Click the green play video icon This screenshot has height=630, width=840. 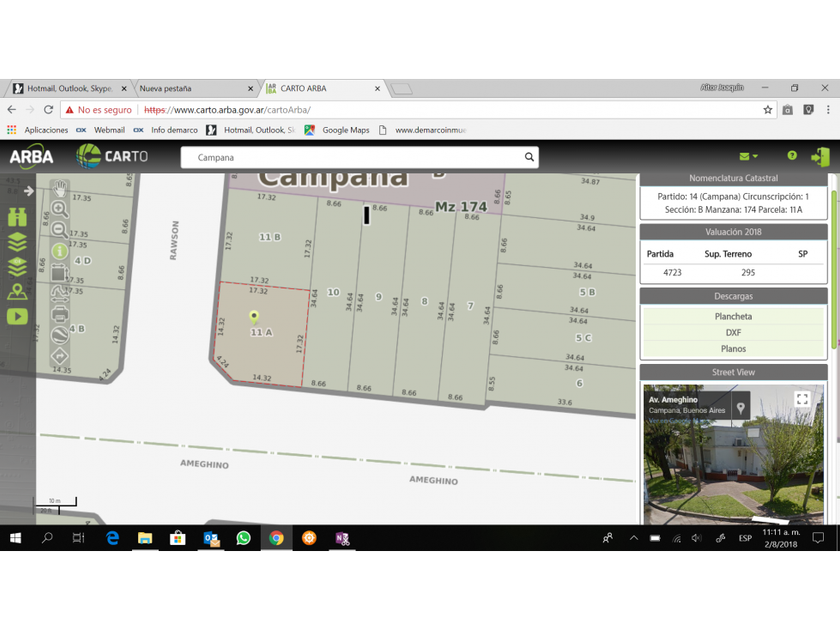click(x=17, y=316)
